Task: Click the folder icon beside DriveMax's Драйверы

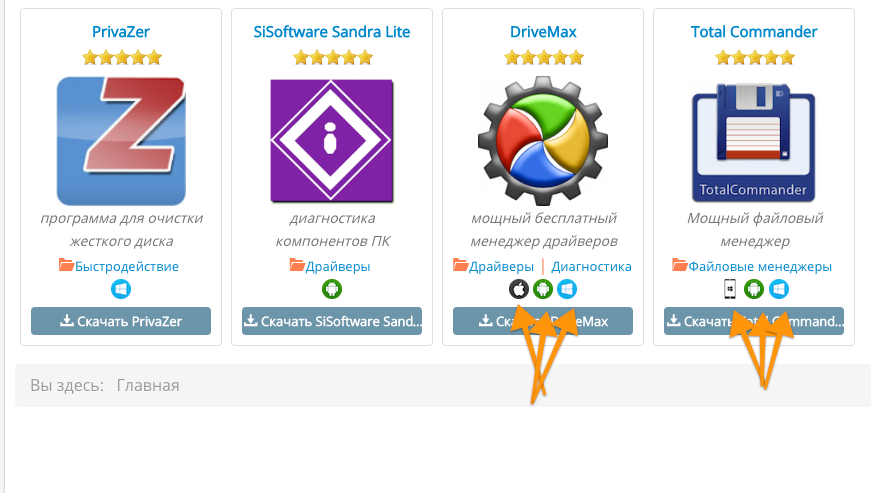Action: click(x=461, y=265)
